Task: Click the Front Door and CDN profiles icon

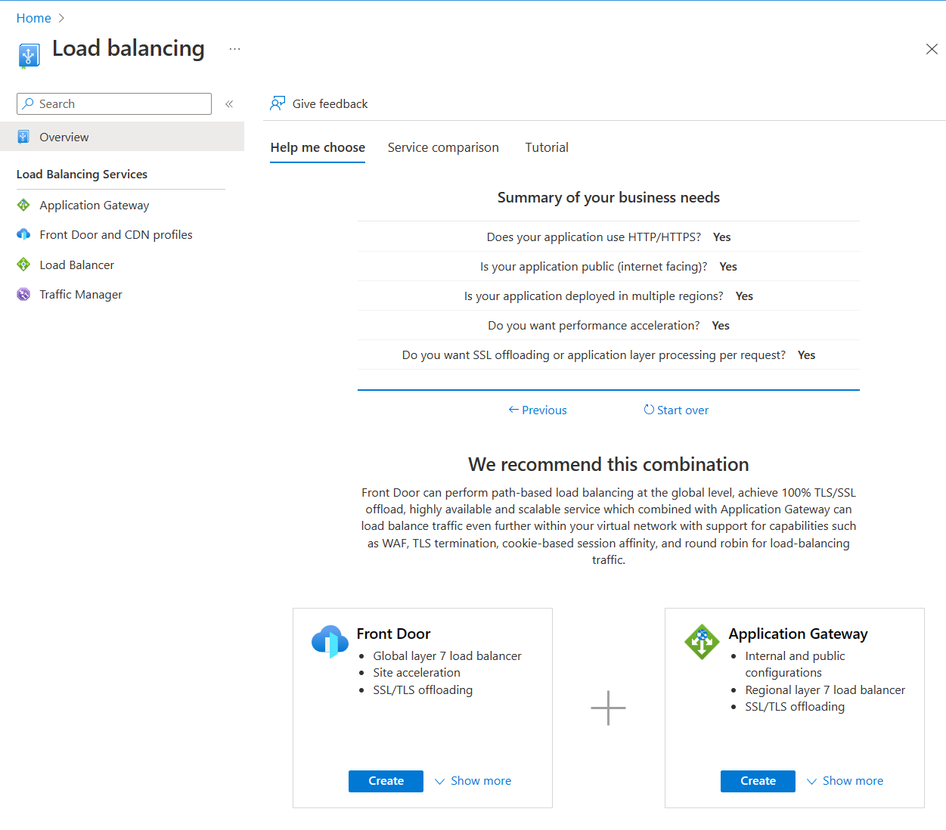Action: [x=24, y=235]
